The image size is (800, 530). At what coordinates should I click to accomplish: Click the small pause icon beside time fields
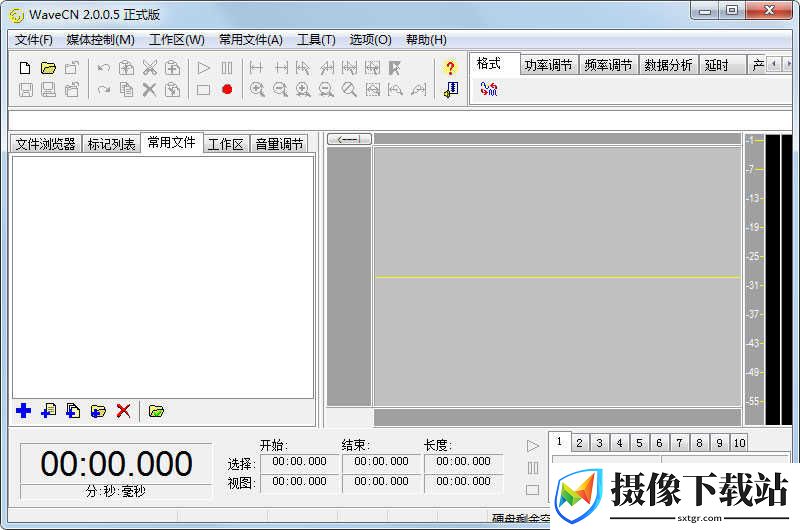click(533, 468)
